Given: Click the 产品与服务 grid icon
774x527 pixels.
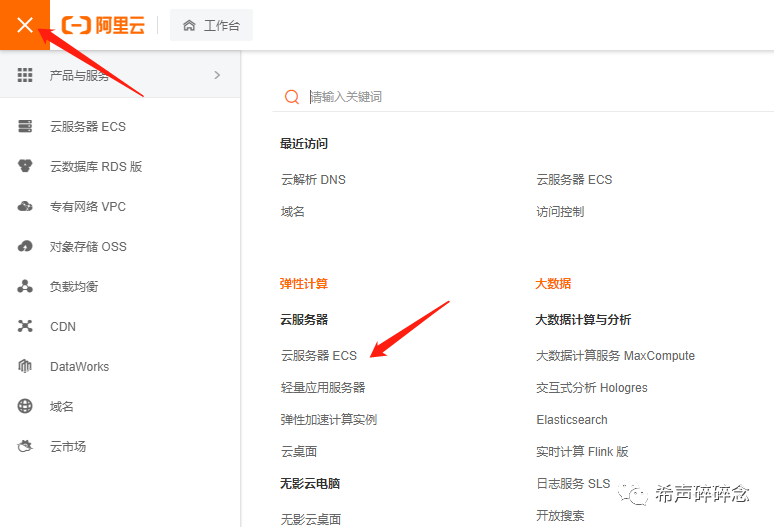Looking at the screenshot, I should [25, 75].
